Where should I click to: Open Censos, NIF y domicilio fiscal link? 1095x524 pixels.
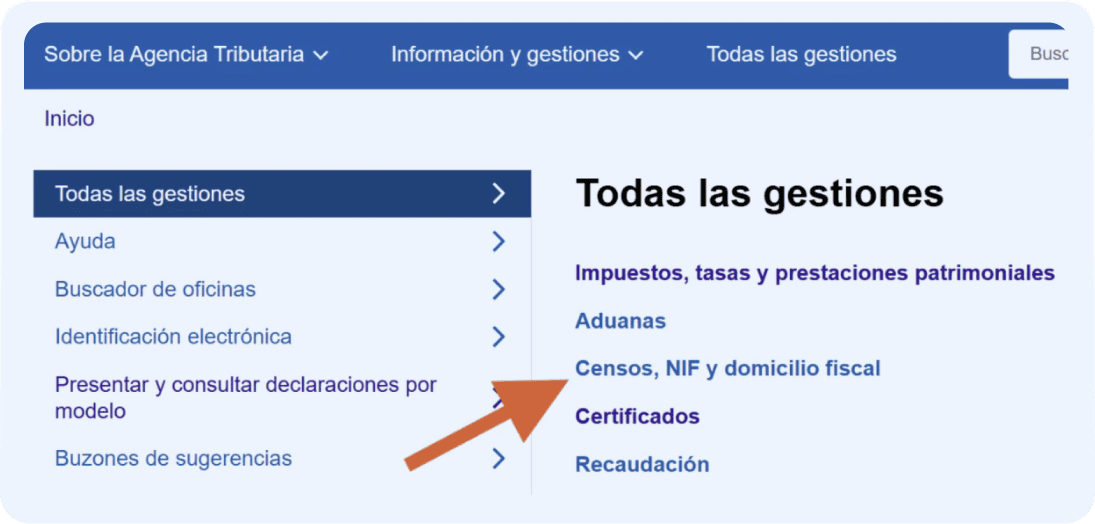(x=728, y=368)
